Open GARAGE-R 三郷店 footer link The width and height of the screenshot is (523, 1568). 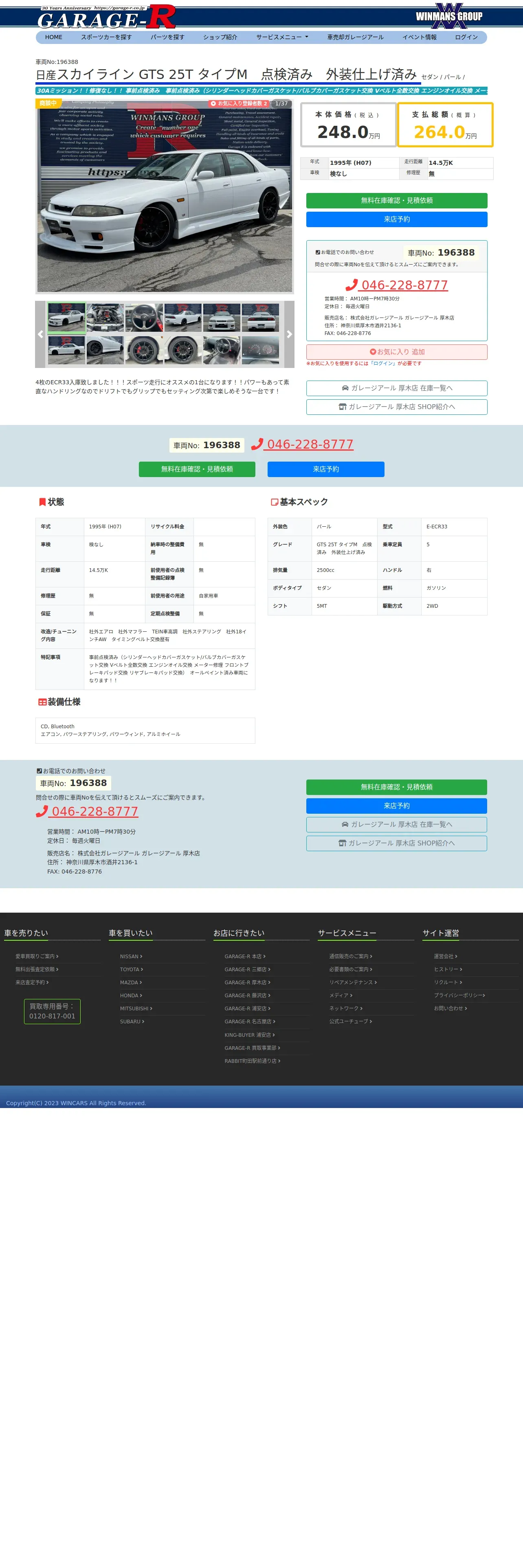[x=247, y=969]
